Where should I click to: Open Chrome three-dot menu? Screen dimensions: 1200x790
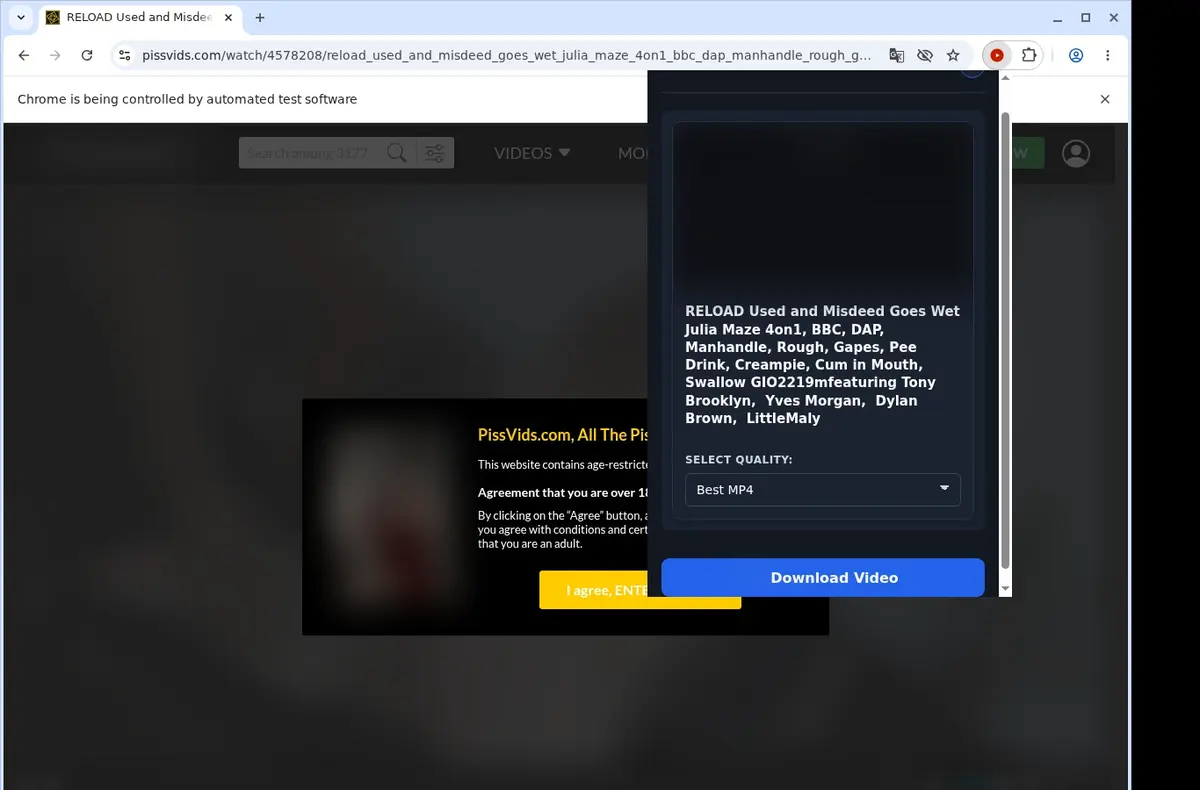point(1107,56)
